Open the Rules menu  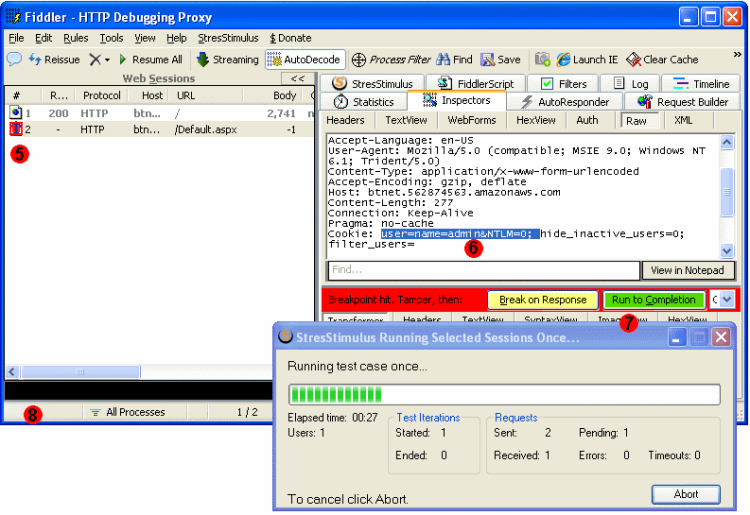[76, 38]
